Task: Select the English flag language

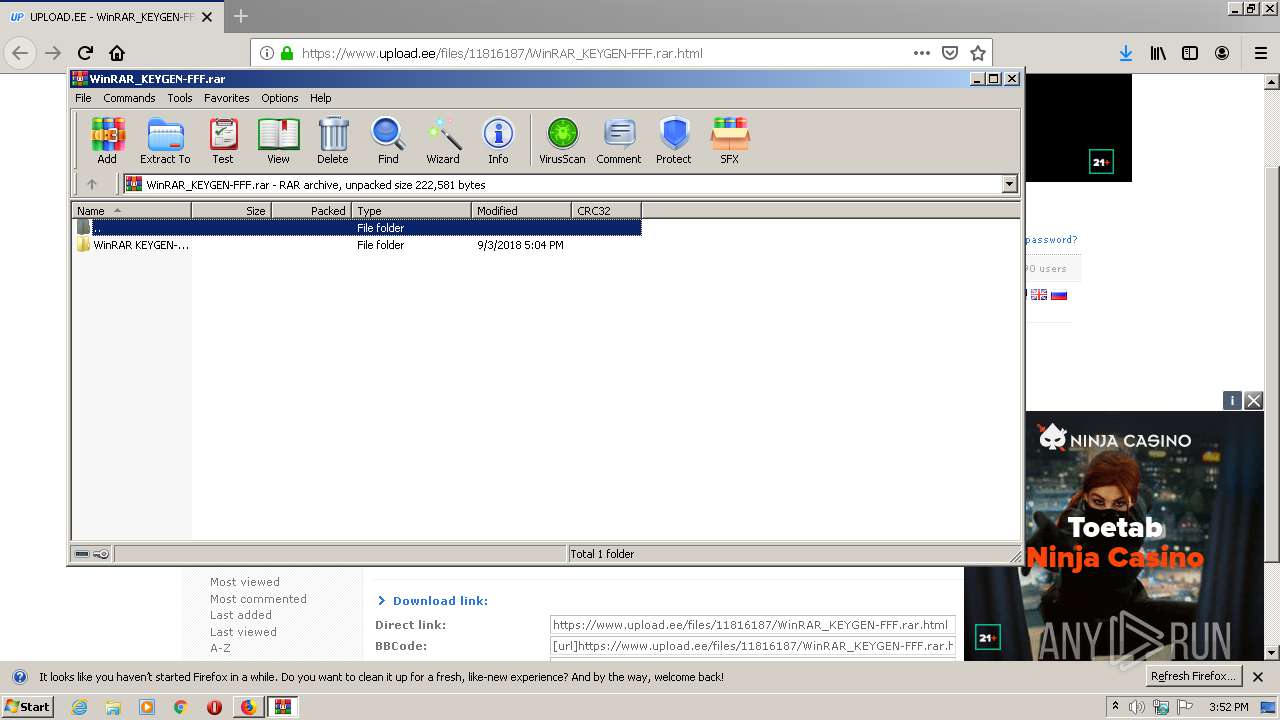Action: tap(1039, 295)
